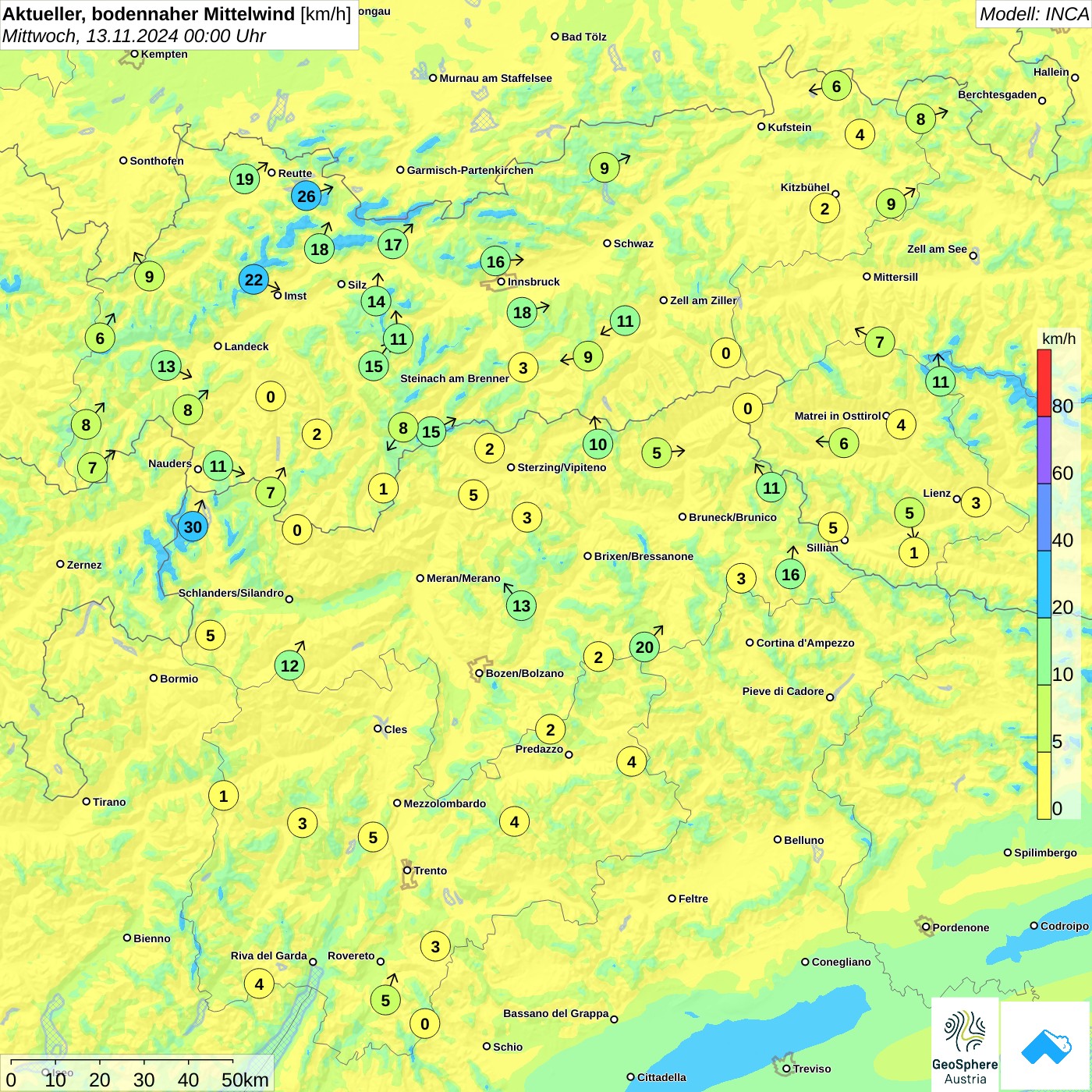Click the Bassano del Grappa label
Viewport: 1092px width, 1092px height.
click(x=555, y=1013)
